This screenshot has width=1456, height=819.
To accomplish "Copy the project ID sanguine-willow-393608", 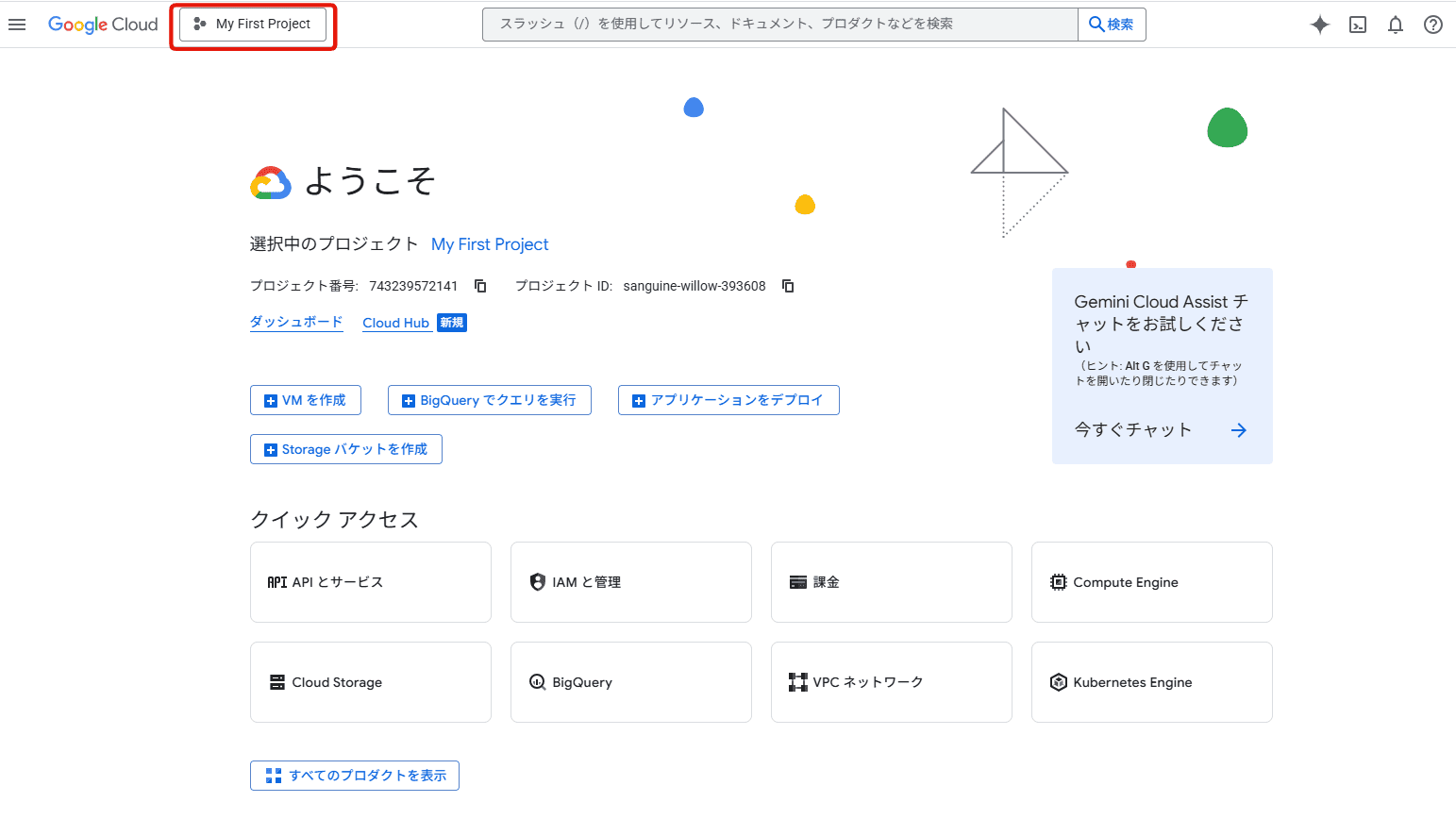I will [x=788, y=286].
